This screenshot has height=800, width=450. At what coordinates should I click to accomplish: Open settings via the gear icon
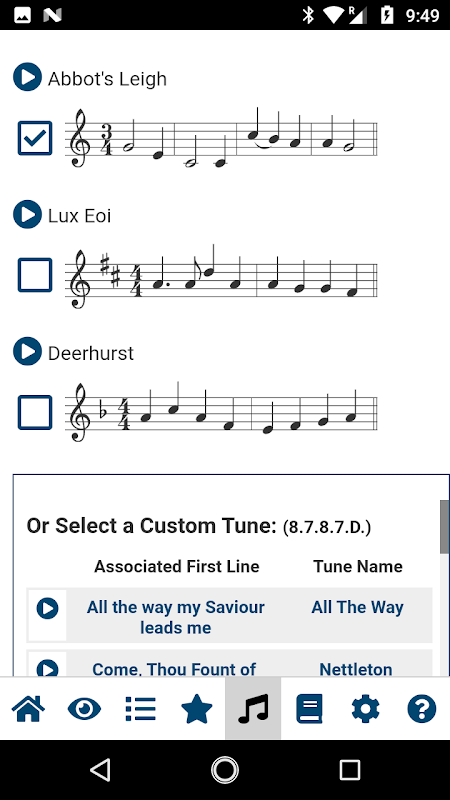coord(365,709)
